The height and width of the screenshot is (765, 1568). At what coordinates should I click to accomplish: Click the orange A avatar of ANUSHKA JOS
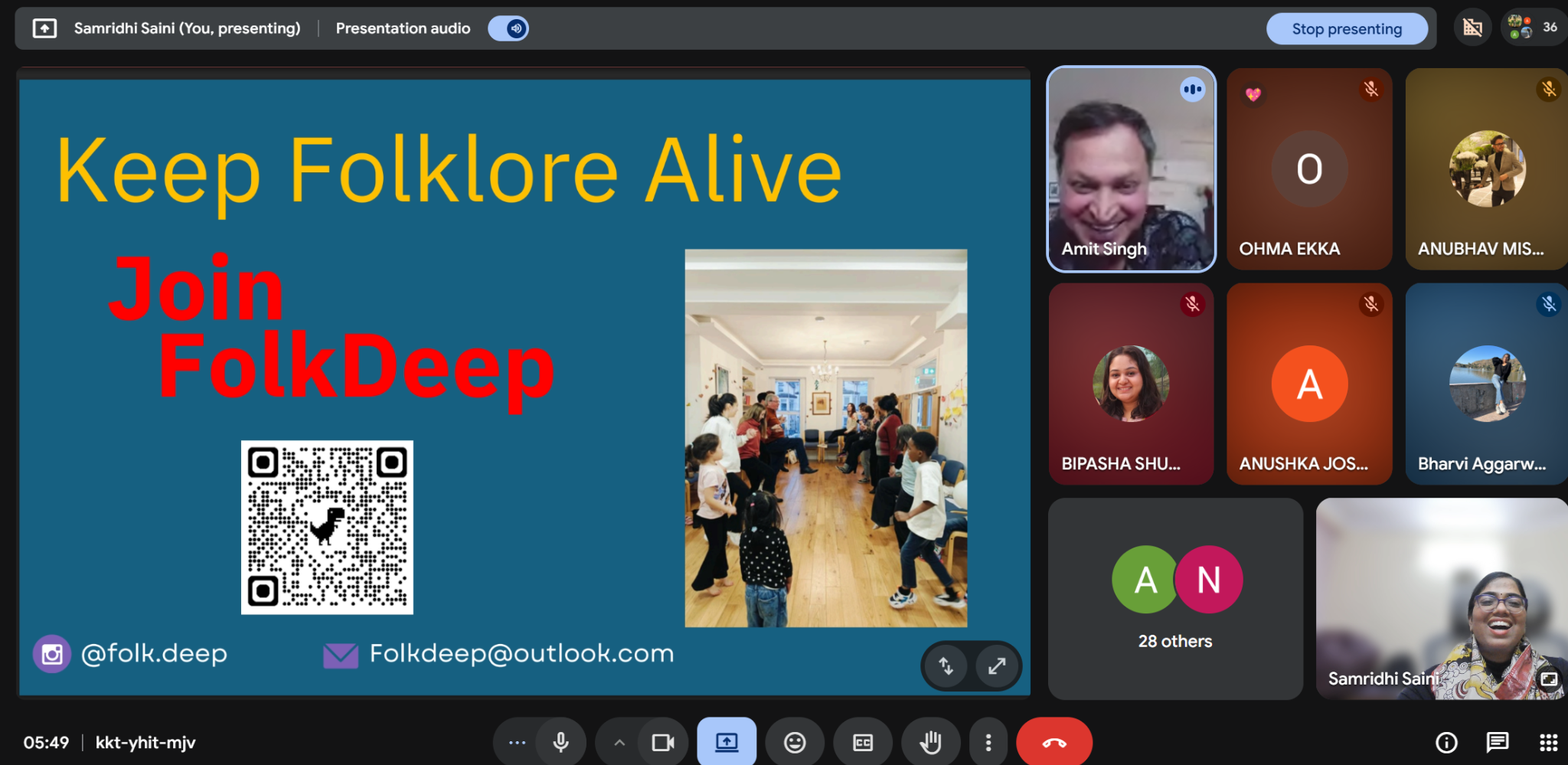(1309, 384)
